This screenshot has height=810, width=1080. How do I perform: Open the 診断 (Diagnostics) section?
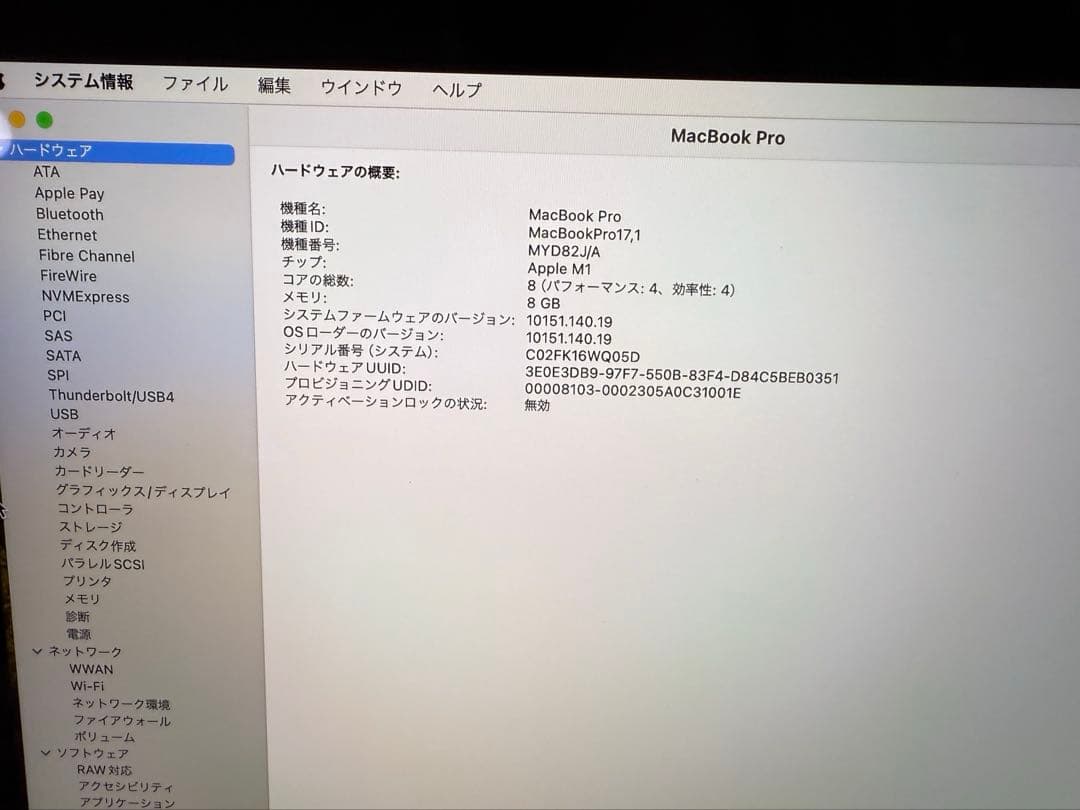point(77,616)
